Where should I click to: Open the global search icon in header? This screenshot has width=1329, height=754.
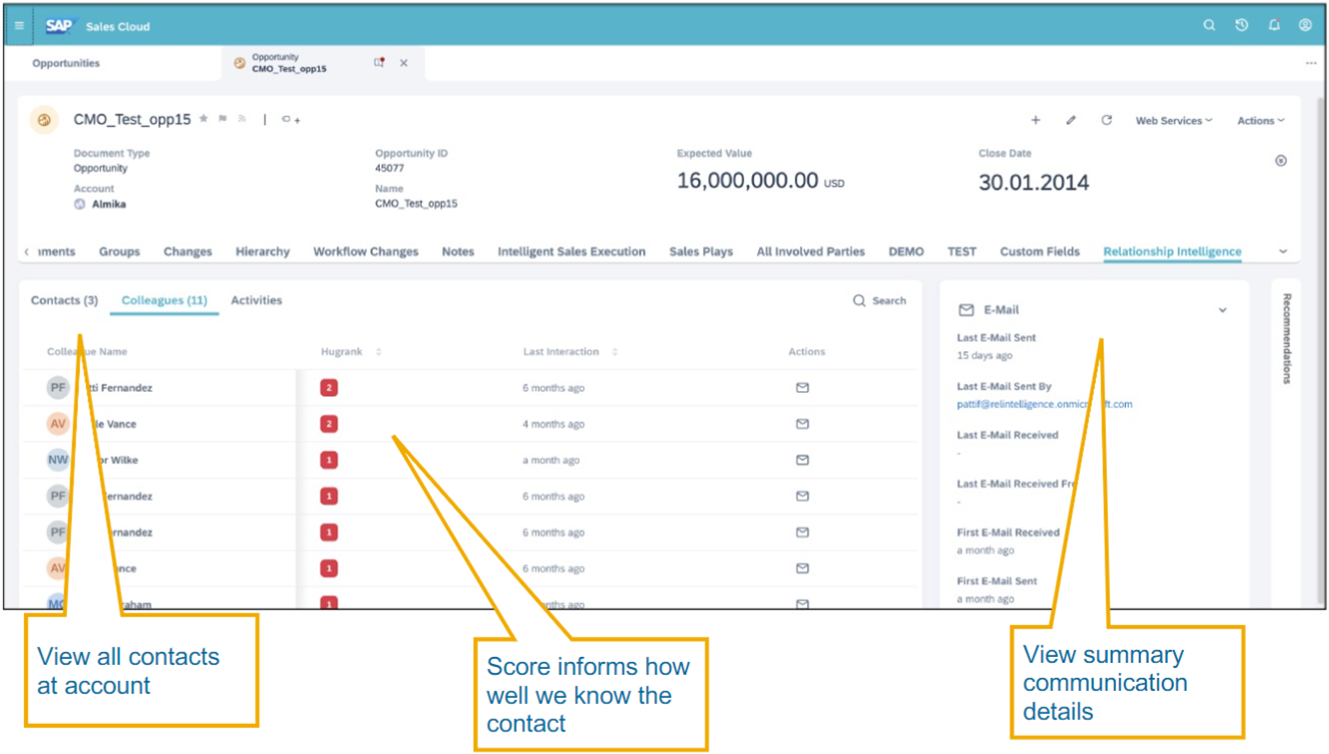pos(1209,26)
